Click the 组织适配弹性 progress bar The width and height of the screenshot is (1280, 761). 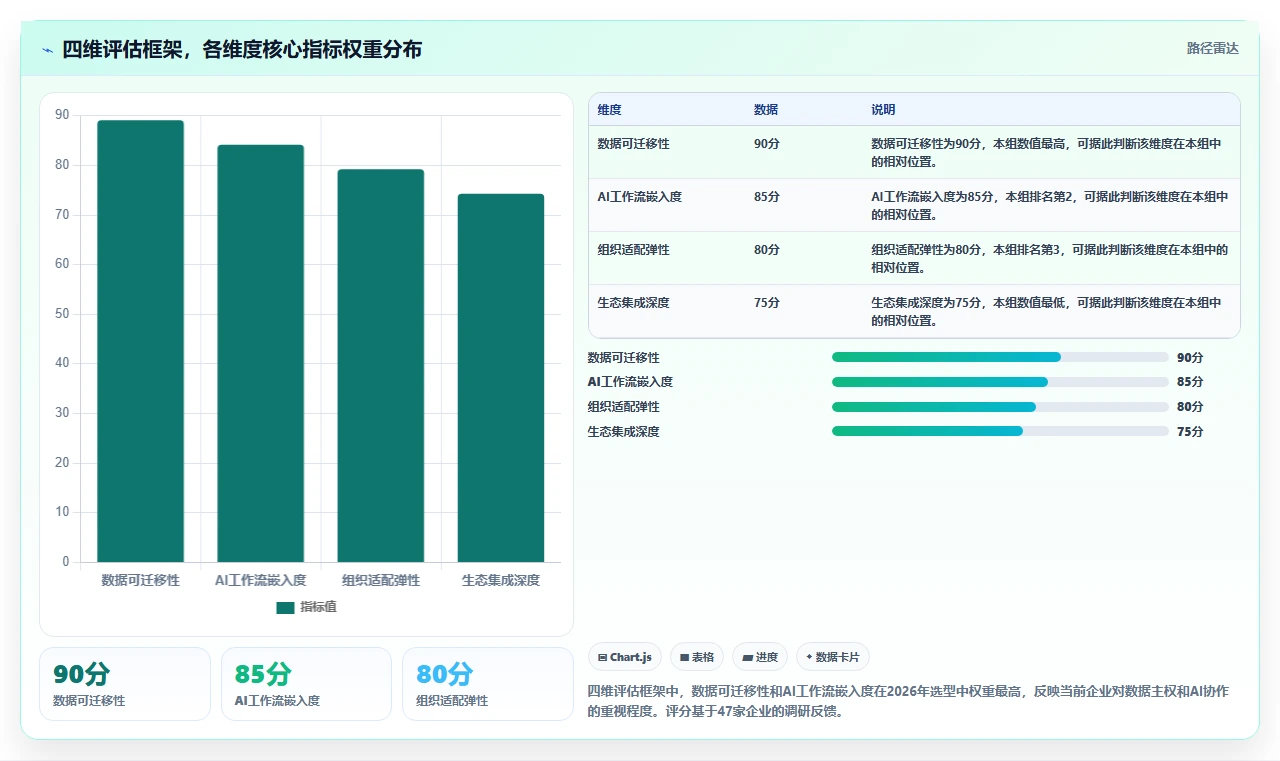1000,407
